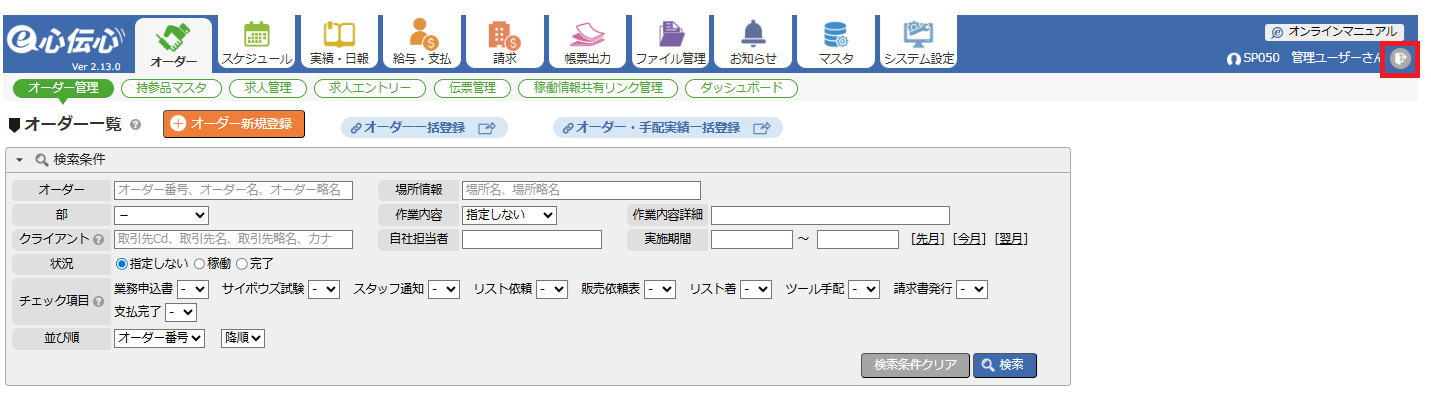Switch to オーダー管理 sub-tab

tap(63, 88)
